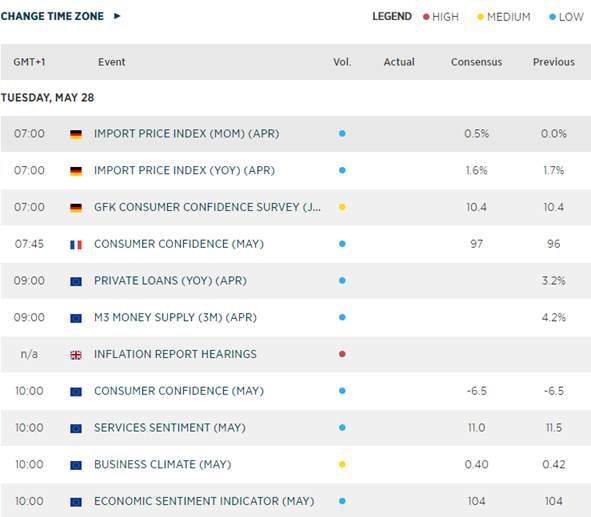Click the 11.0 consensus for Services Sentiment
This screenshot has width=591, height=517.
pyautogui.click(x=476, y=428)
